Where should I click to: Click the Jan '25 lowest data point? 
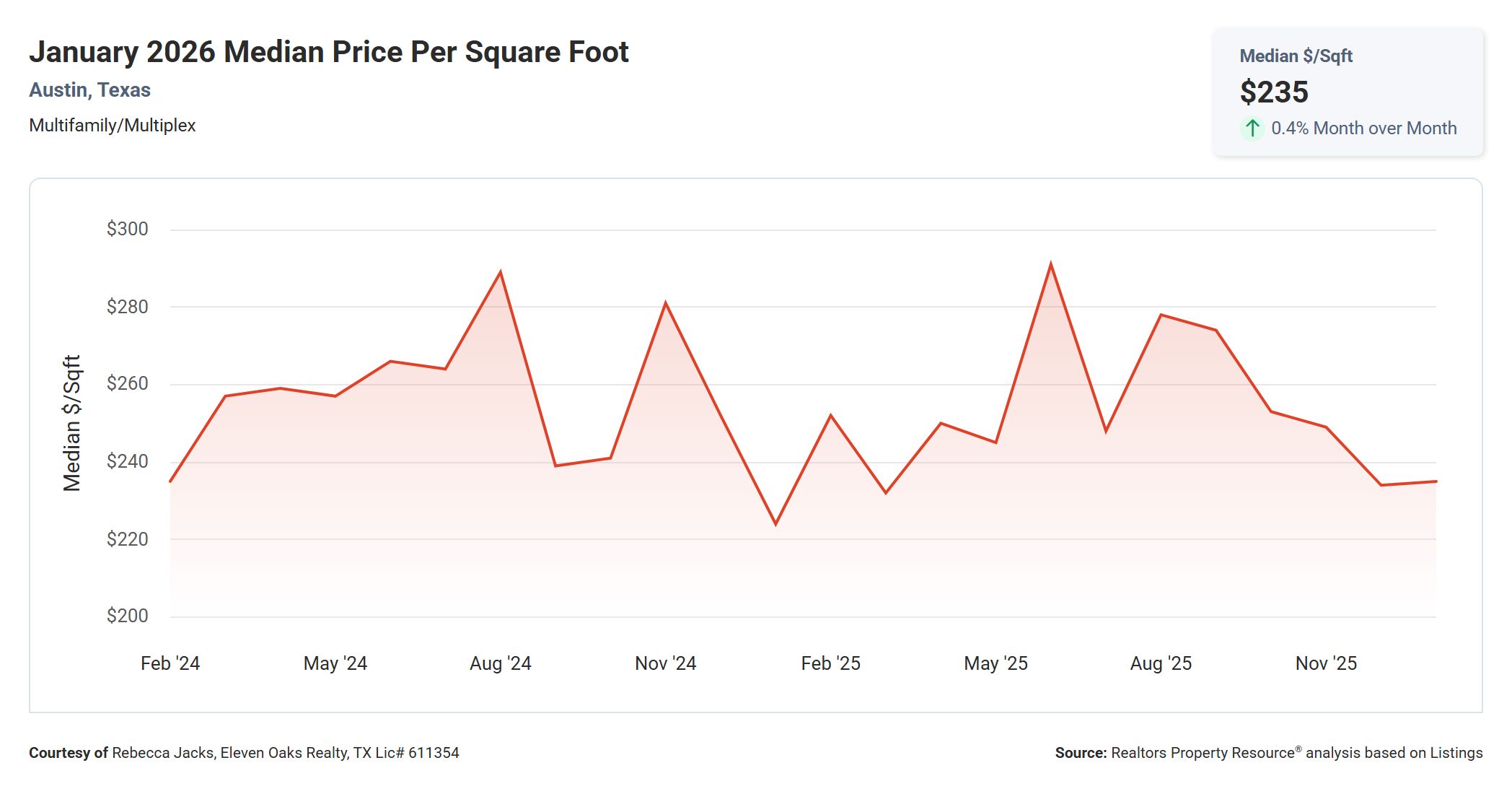[775, 524]
